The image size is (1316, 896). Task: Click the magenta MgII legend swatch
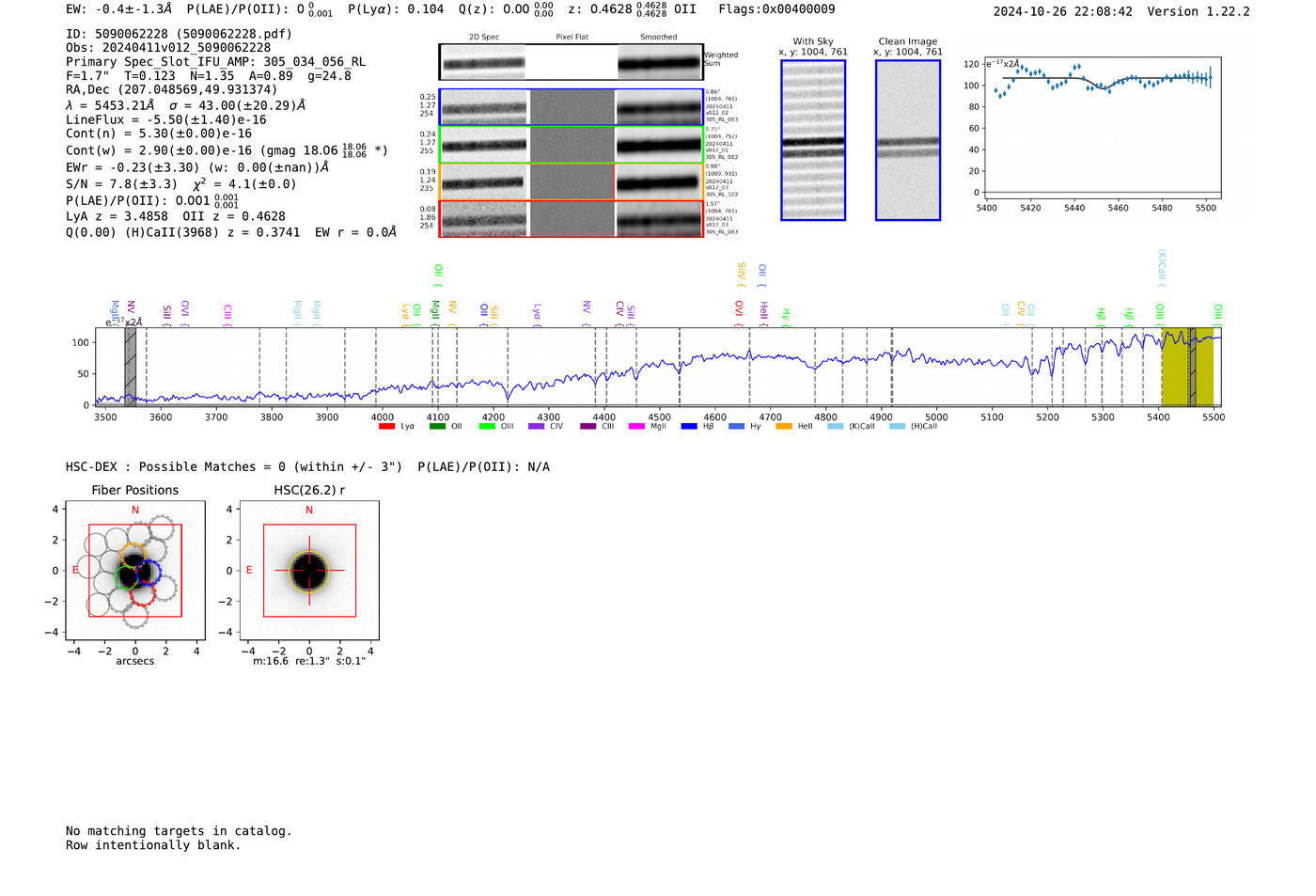click(x=636, y=427)
